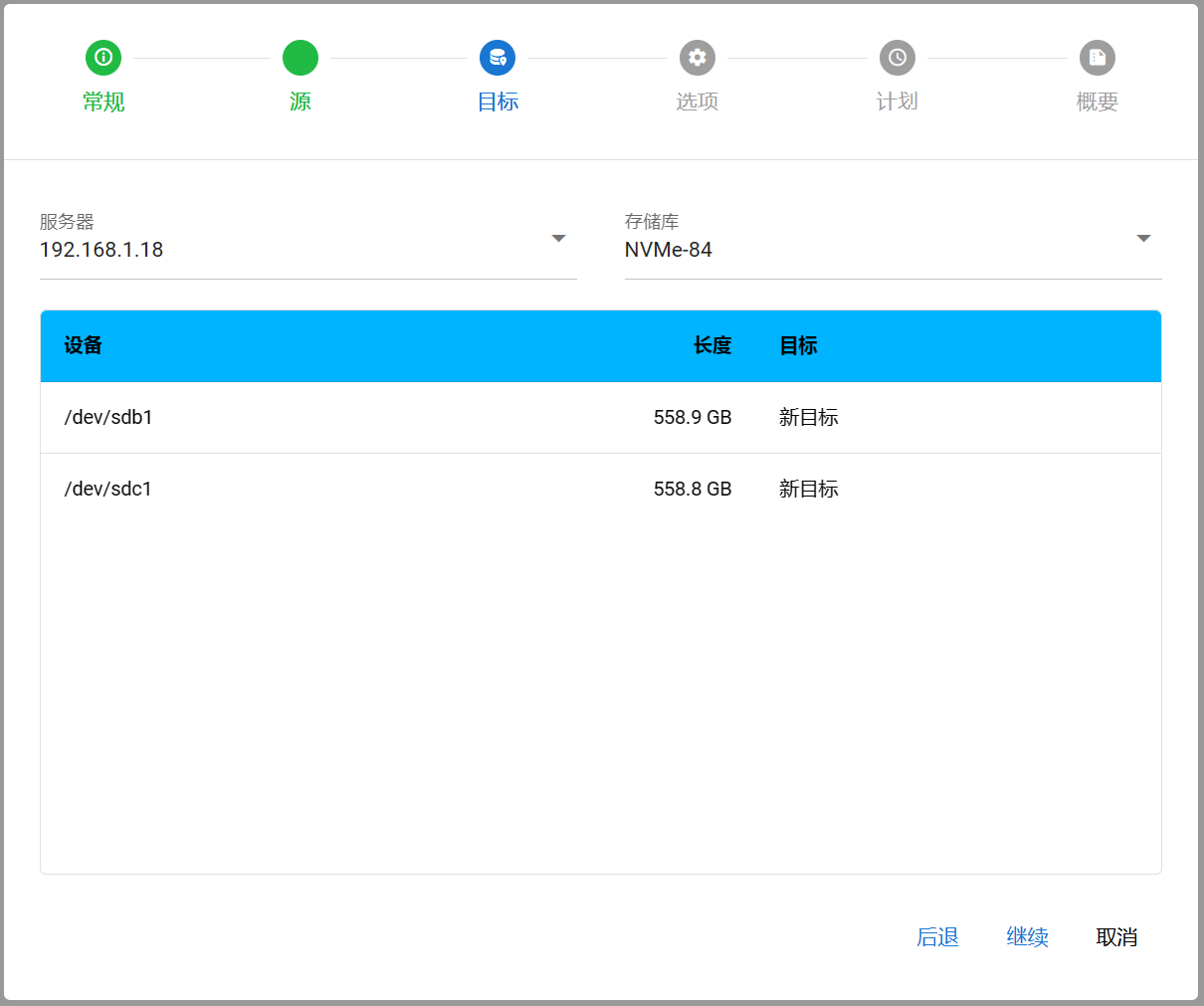Open the 服务器 dropdown arrow

(558, 239)
